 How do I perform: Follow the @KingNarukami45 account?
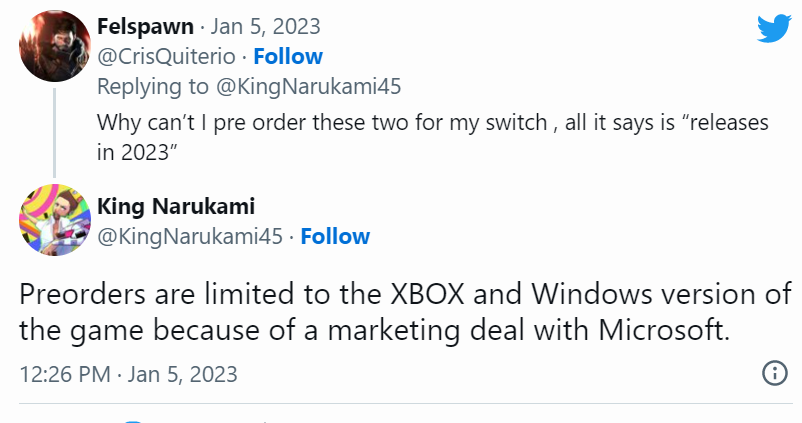coord(335,236)
